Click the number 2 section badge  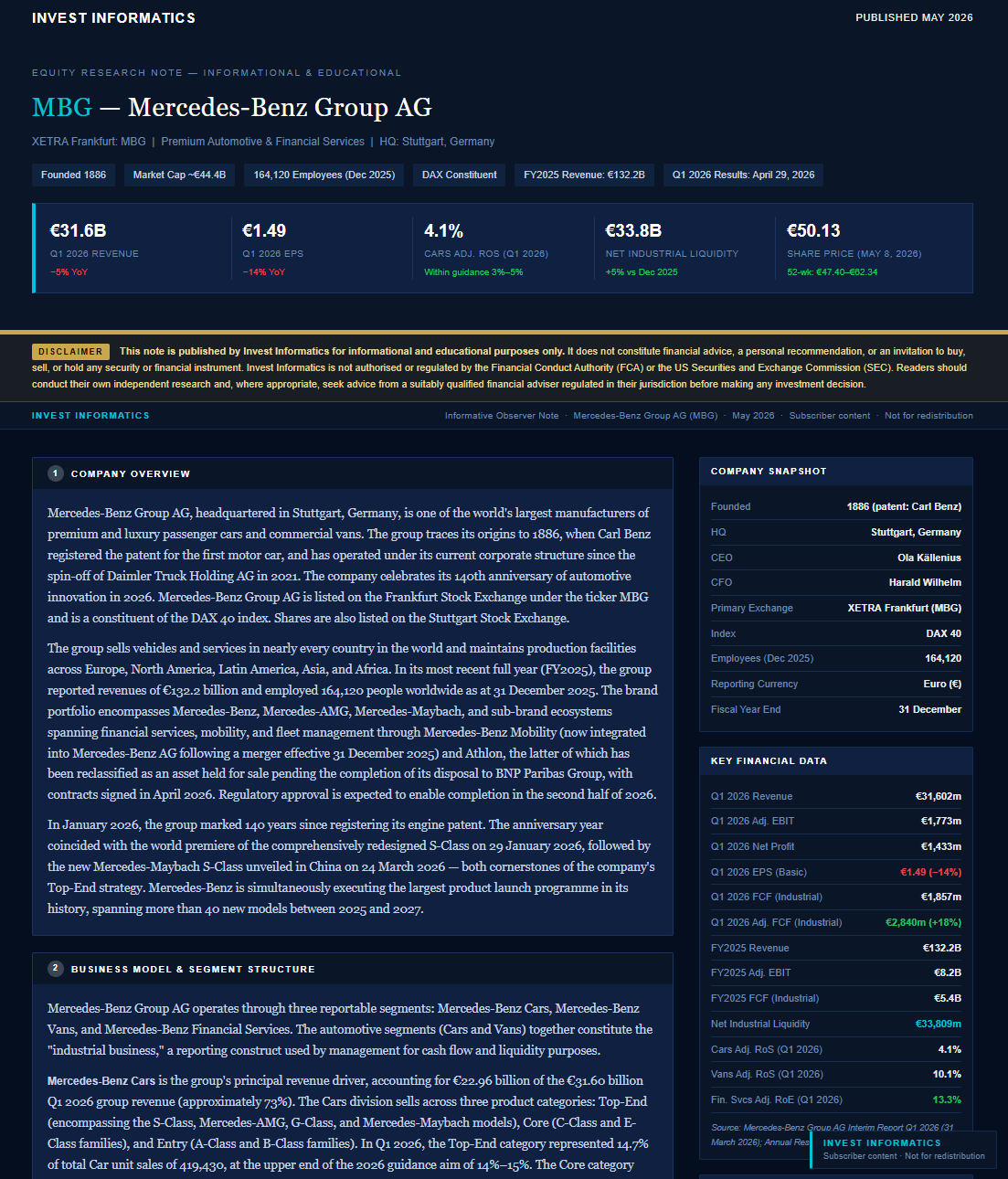tap(56, 969)
